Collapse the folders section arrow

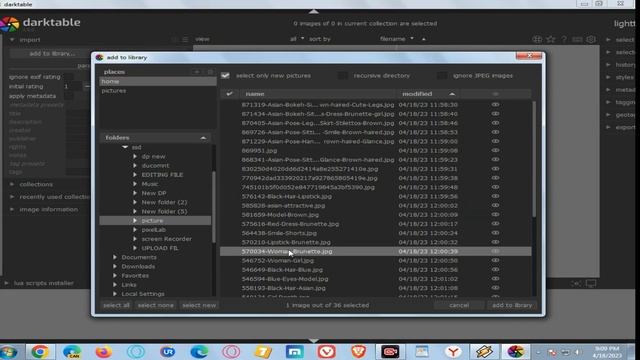203,138
